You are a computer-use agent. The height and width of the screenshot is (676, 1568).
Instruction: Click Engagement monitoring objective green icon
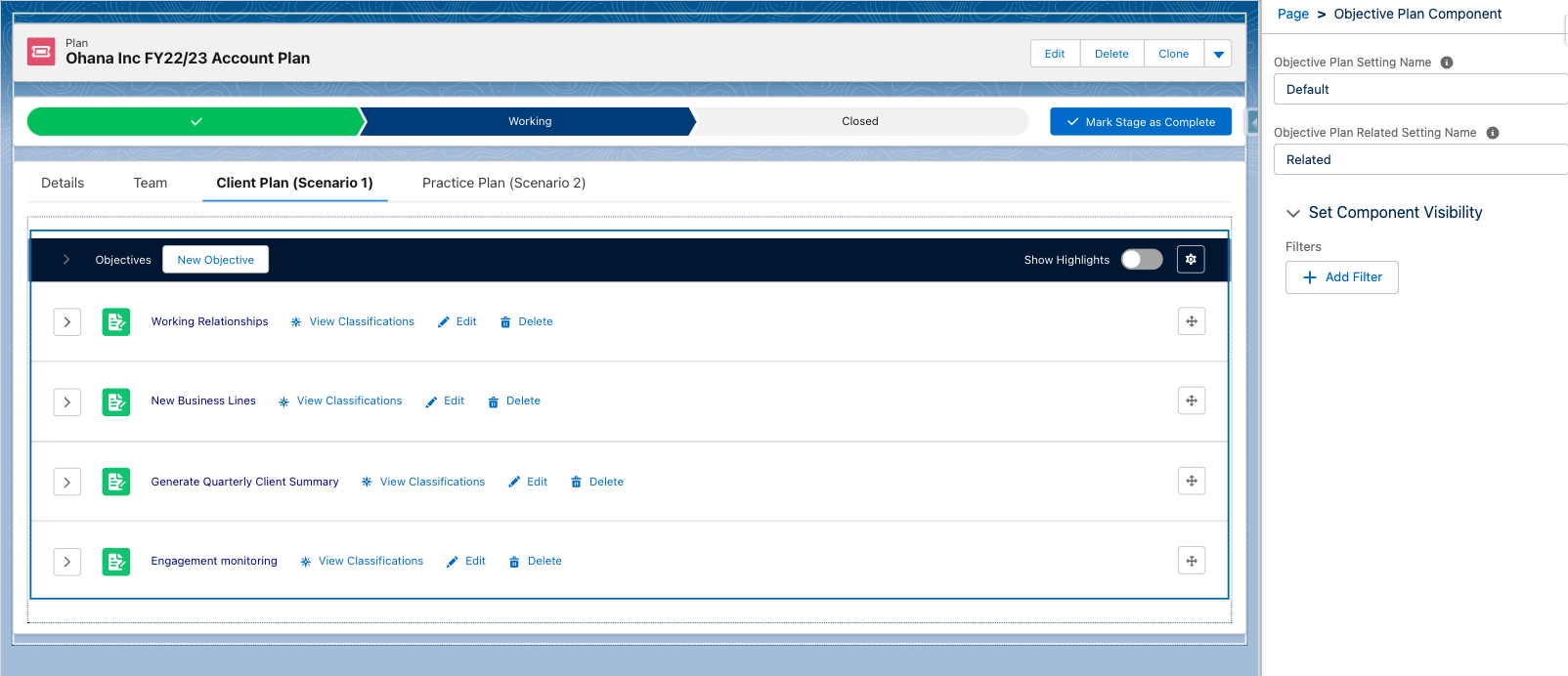(x=116, y=562)
